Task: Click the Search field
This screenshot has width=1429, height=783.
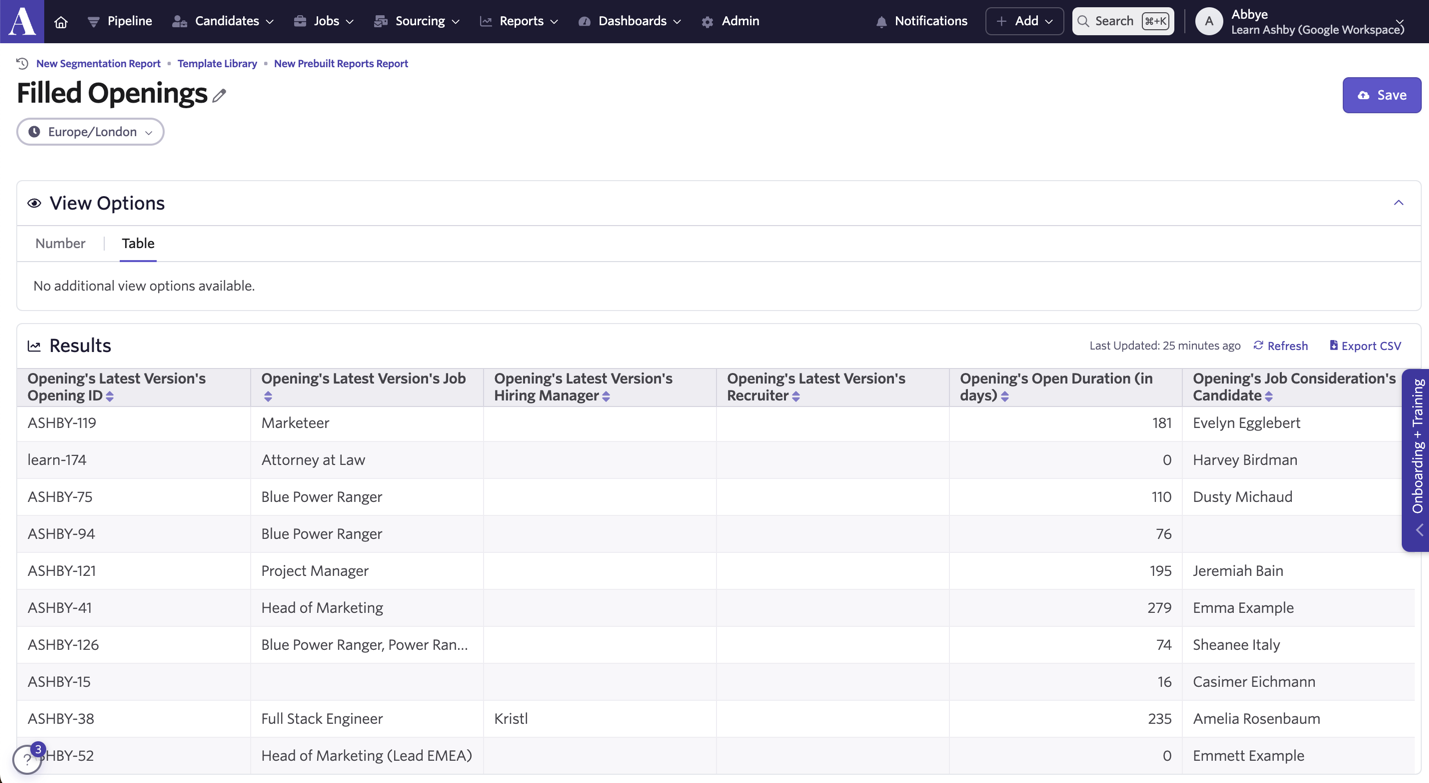Action: [1122, 21]
